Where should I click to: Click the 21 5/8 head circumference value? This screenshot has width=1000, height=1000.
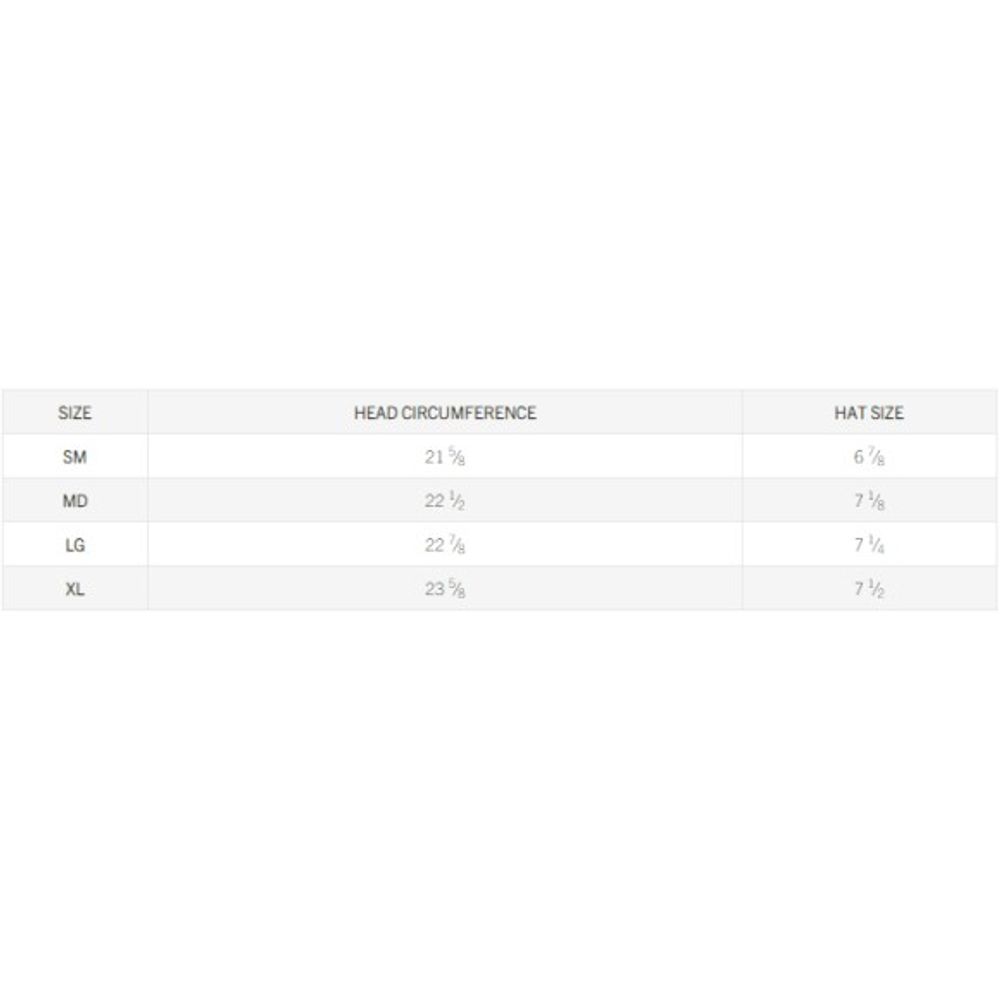[445, 458]
